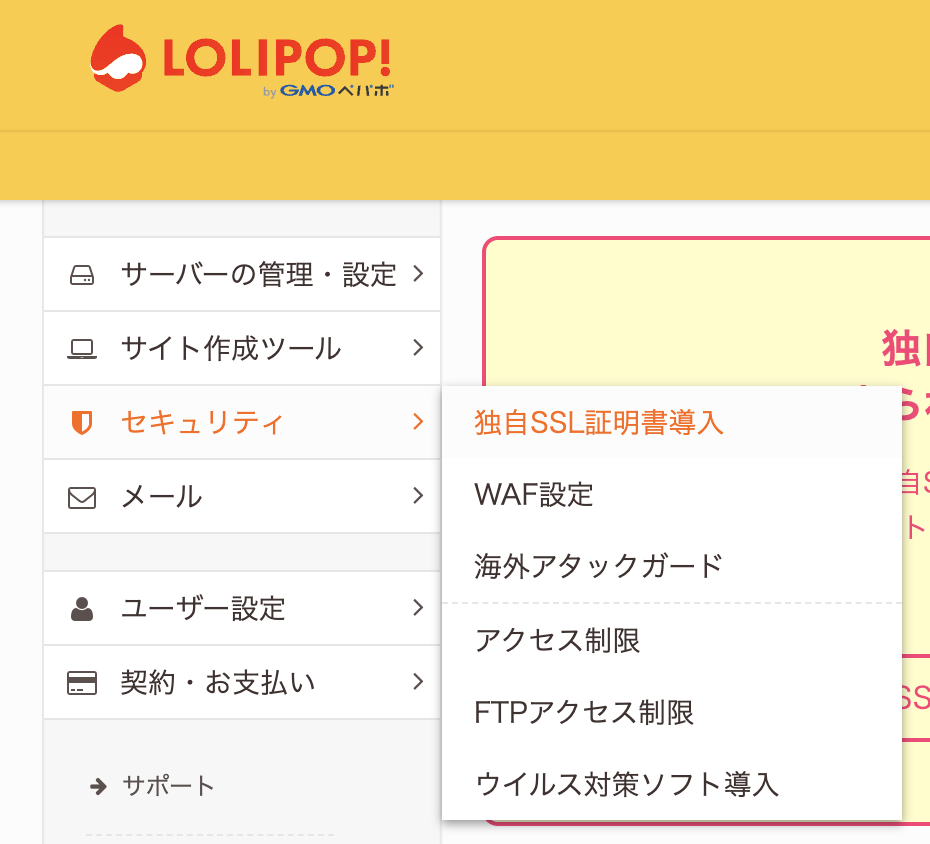Click the laptop icon beside サイト作成ツール
The width and height of the screenshot is (930, 844).
pyautogui.click(x=82, y=349)
